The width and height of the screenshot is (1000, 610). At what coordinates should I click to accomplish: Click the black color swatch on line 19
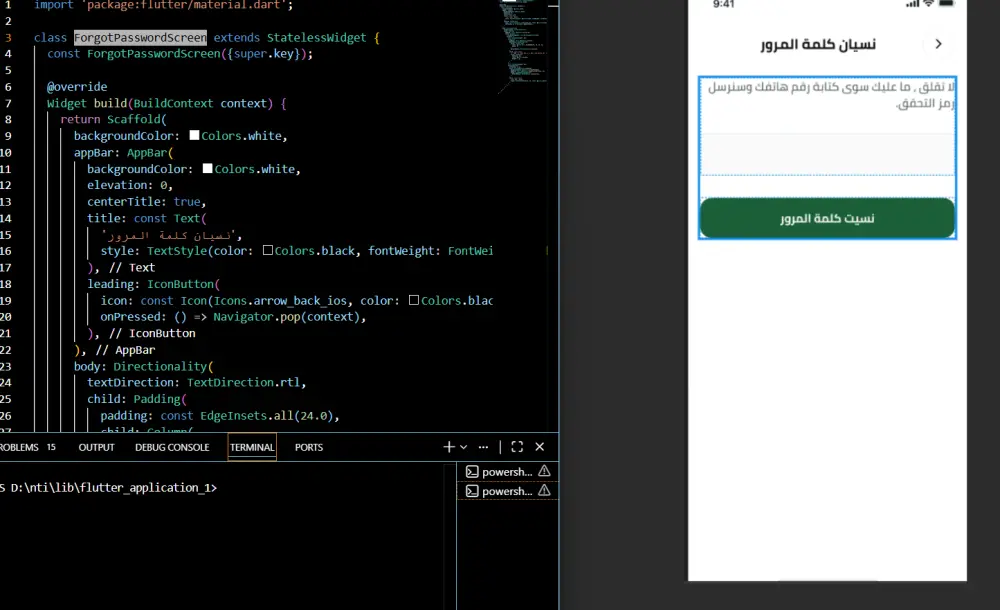coord(414,300)
